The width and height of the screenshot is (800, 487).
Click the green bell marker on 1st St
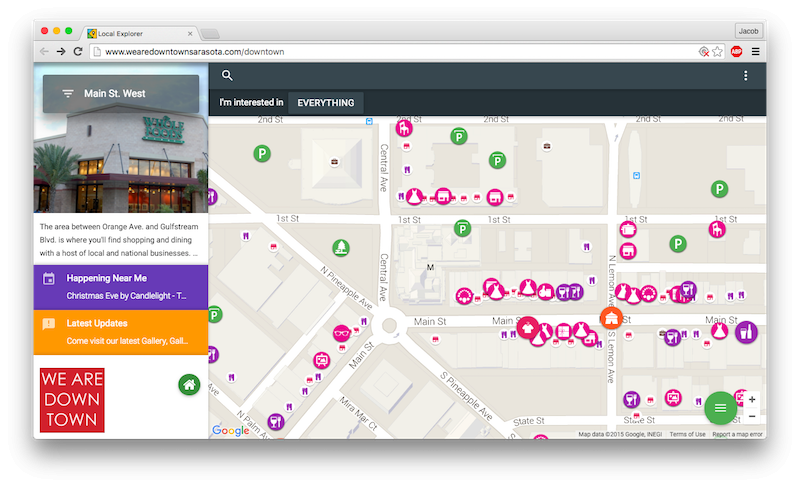342,247
